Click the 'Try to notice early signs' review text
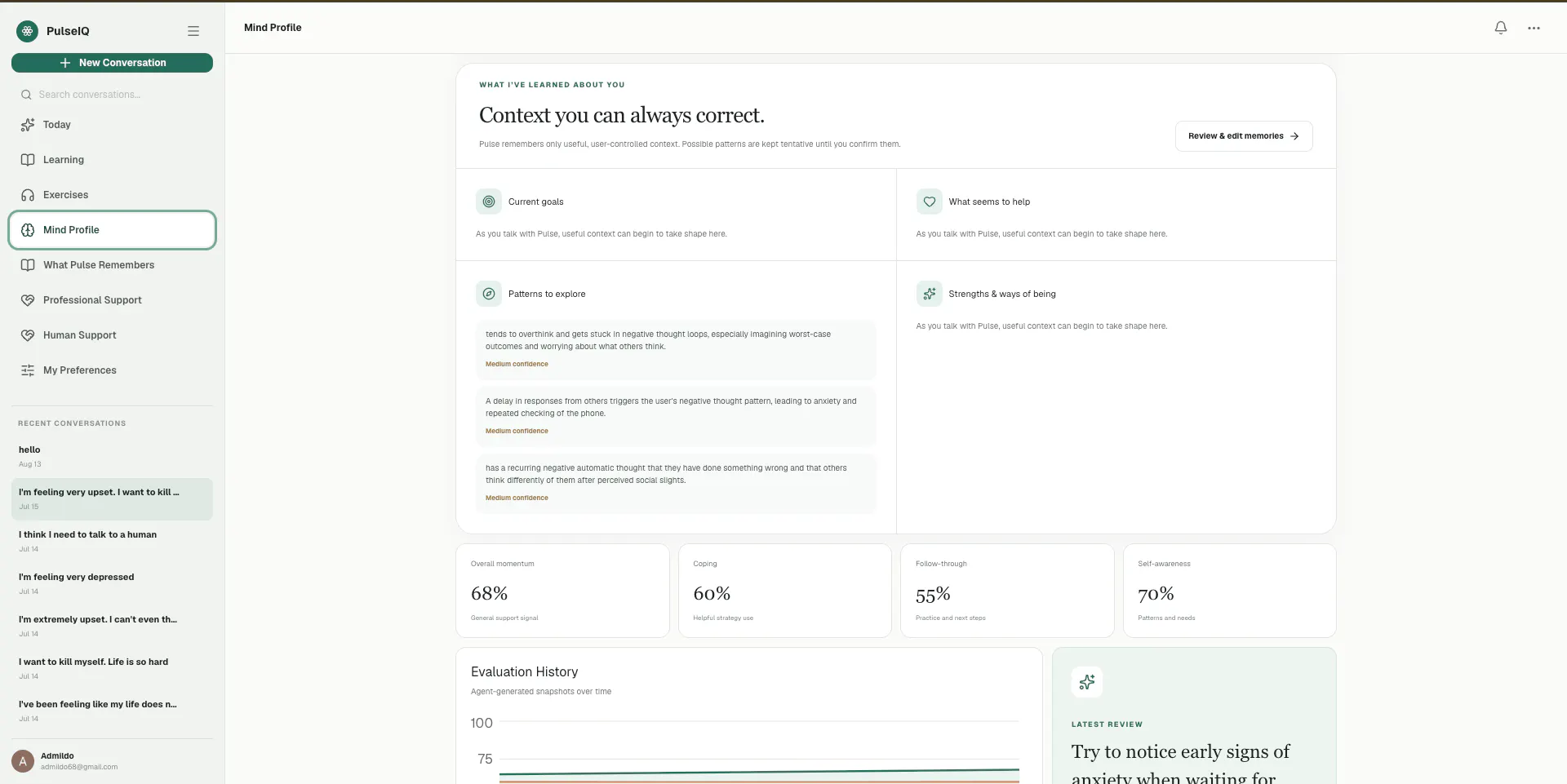This screenshot has width=1567, height=784. pyautogui.click(x=1180, y=763)
